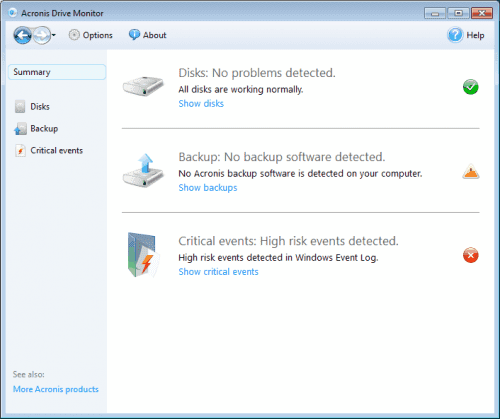Click the lightning bolt critical events icon
Screen dimensions: 500x419
(x=143, y=255)
